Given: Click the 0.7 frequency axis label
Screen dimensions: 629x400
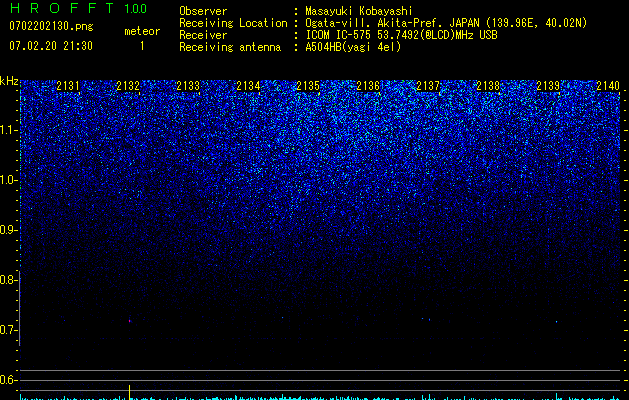Looking at the screenshot, I should (8, 330).
